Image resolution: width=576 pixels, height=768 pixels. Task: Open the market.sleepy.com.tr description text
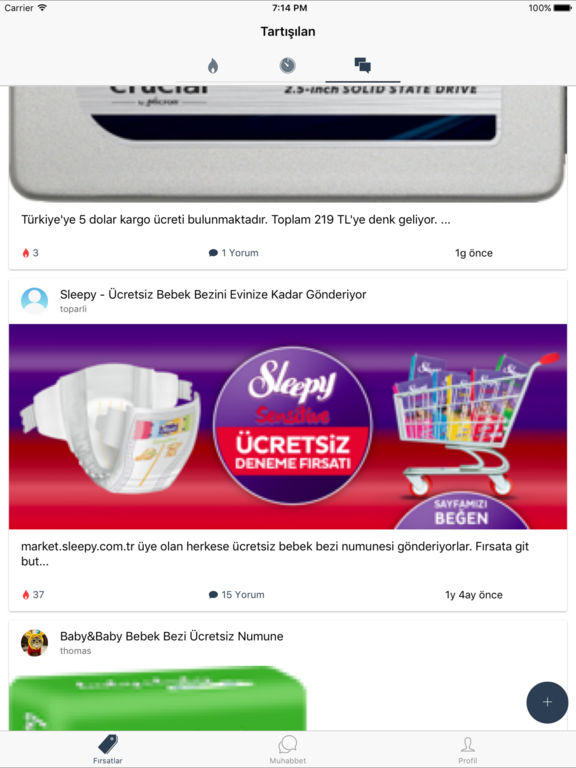(x=275, y=553)
